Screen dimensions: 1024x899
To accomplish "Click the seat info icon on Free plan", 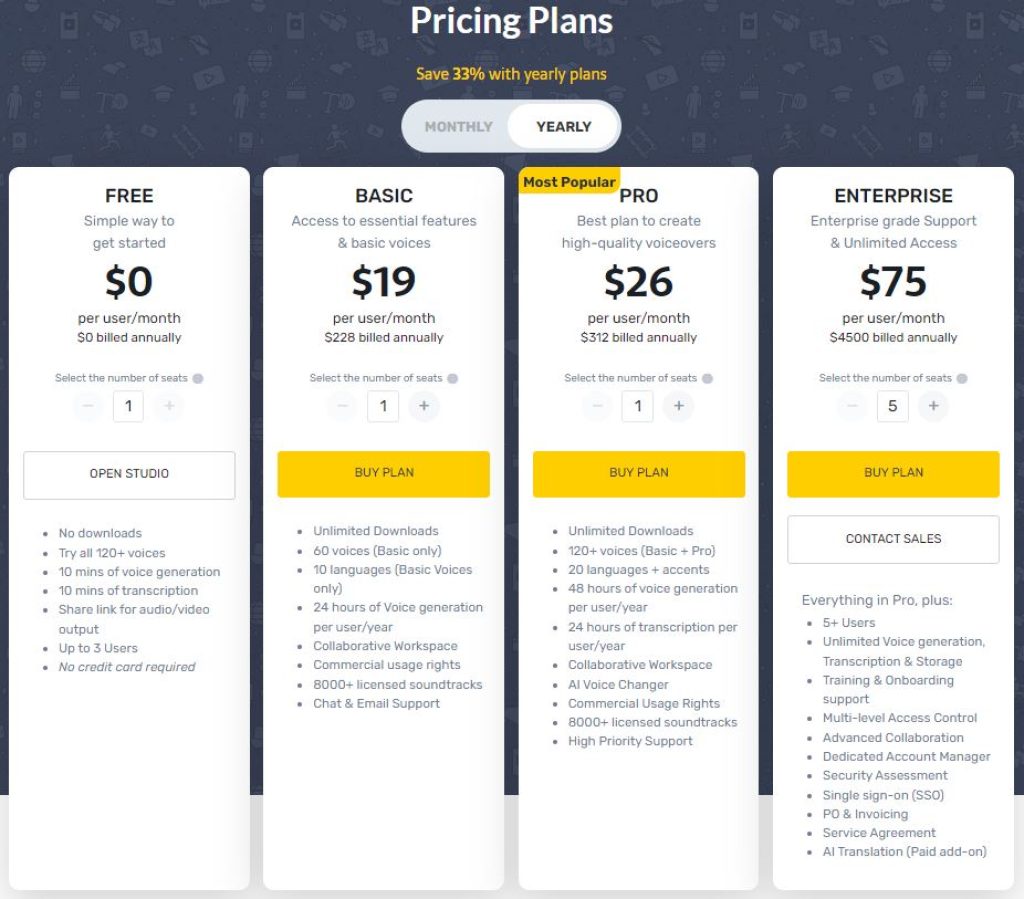I will (x=199, y=378).
